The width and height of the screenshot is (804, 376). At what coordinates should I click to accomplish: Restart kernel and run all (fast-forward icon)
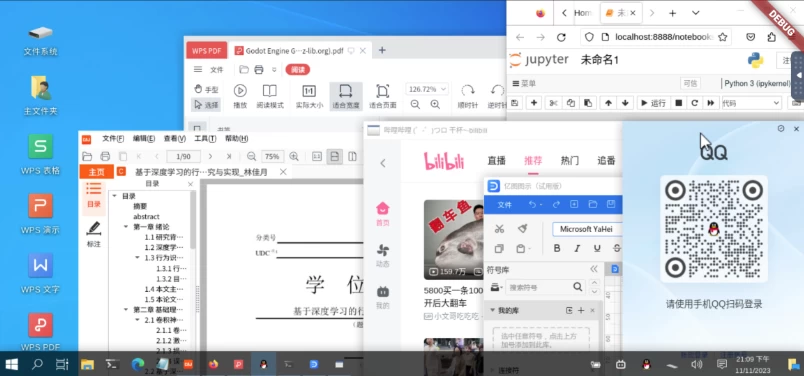point(711,103)
